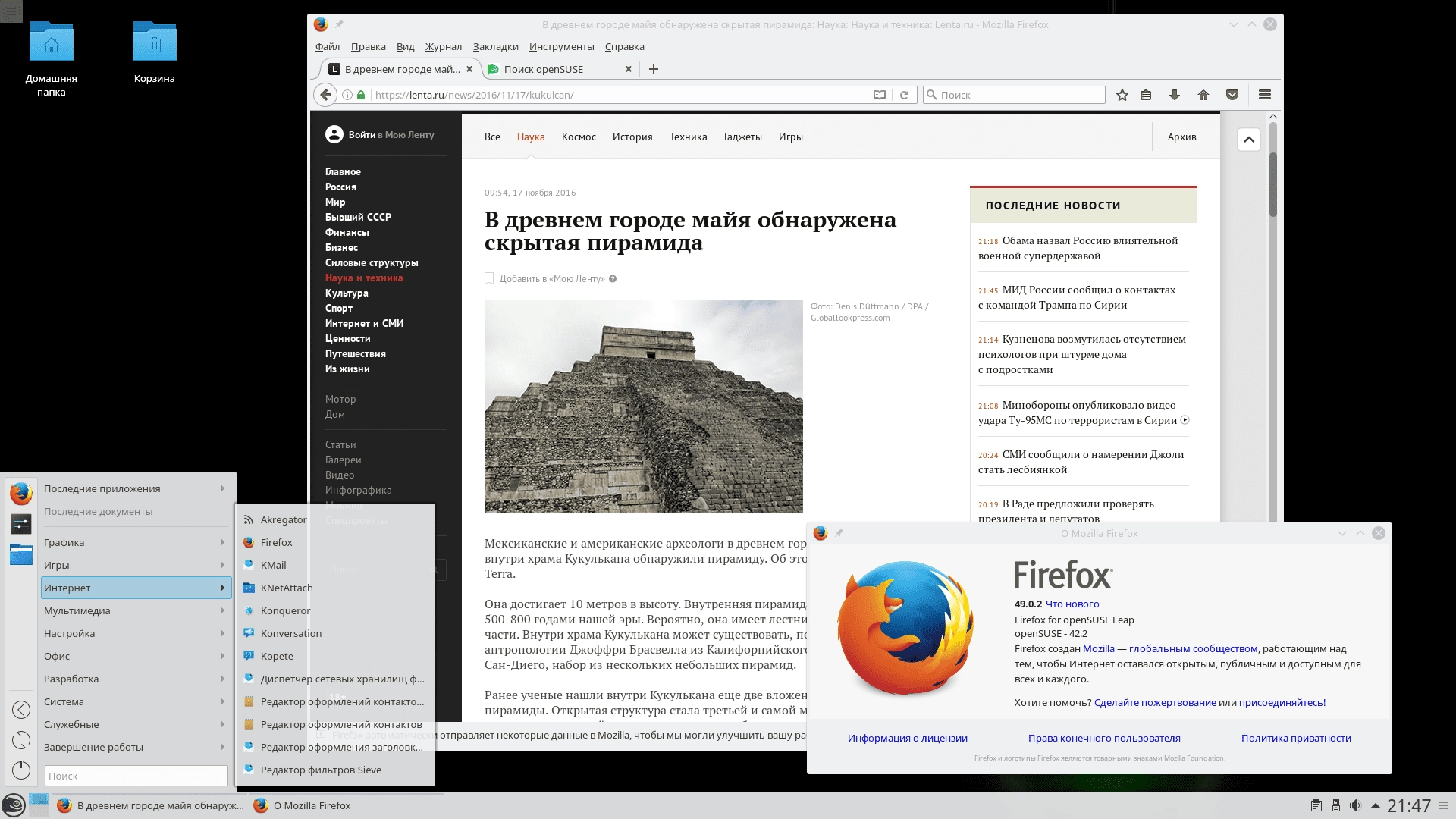
Task: Click the volume icon in system tray
Action: pyautogui.click(x=1354, y=805)
